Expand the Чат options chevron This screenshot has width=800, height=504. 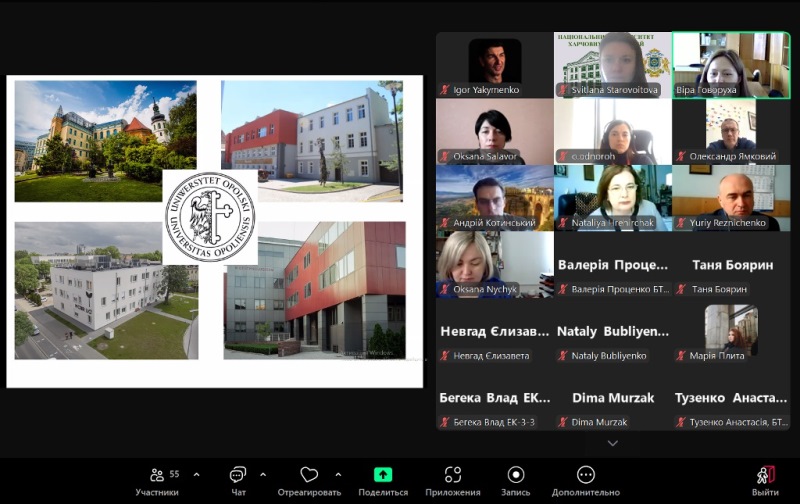pos(263,475)
